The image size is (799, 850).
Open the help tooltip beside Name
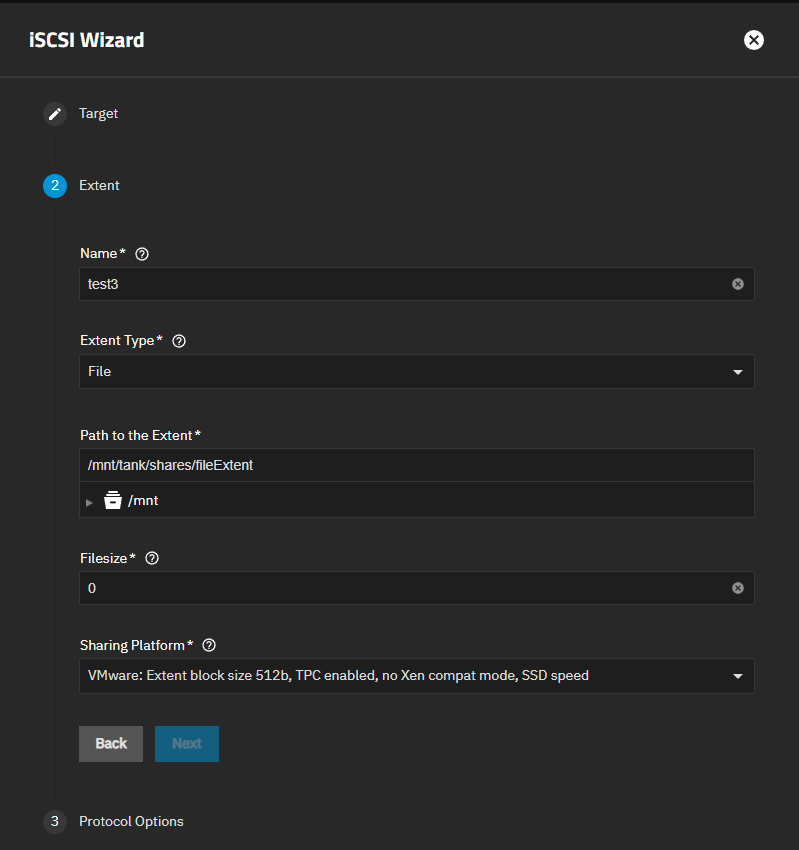coord(141,253)
